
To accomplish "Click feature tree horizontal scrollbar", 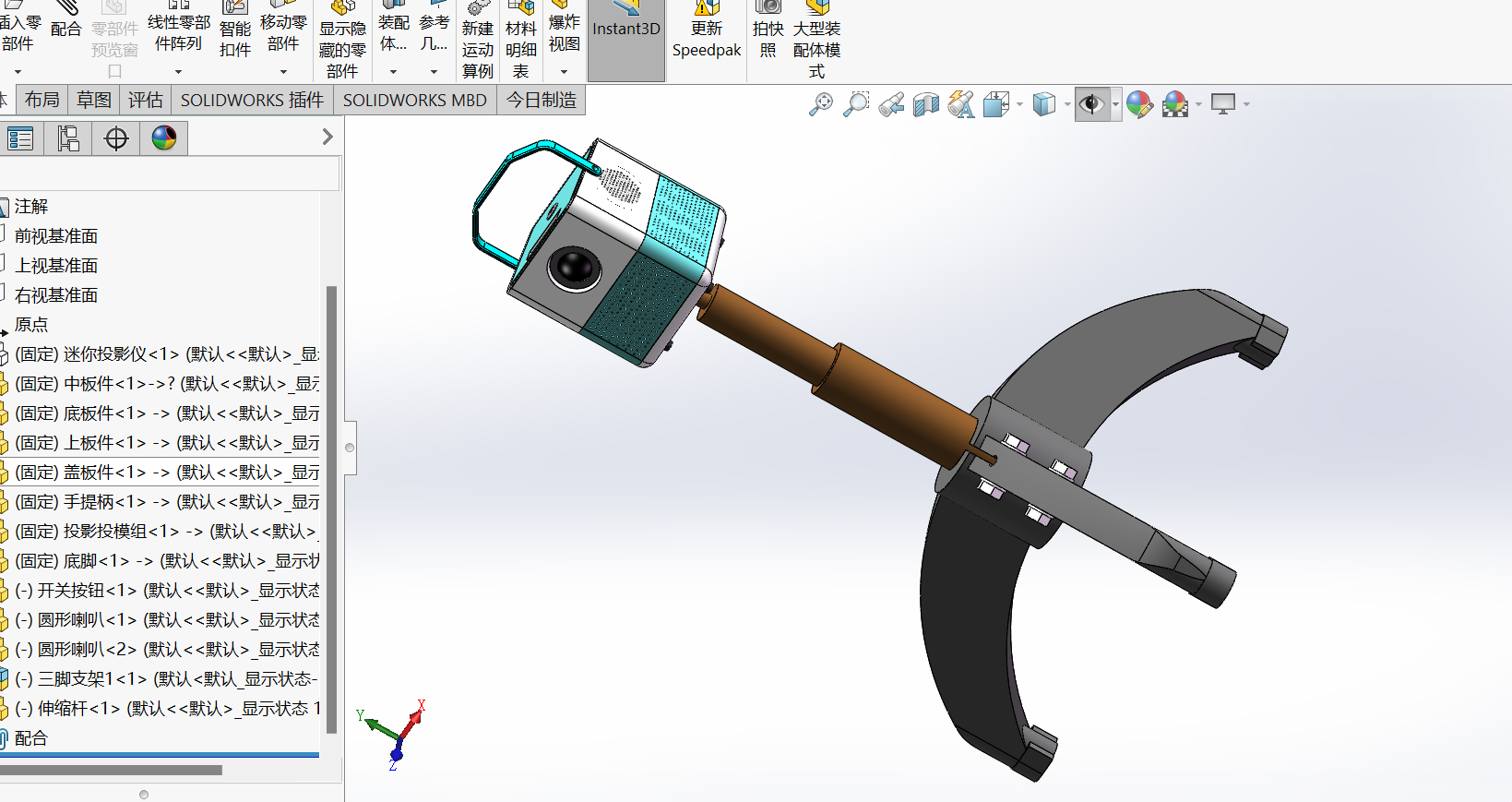I will pos(111,770).
